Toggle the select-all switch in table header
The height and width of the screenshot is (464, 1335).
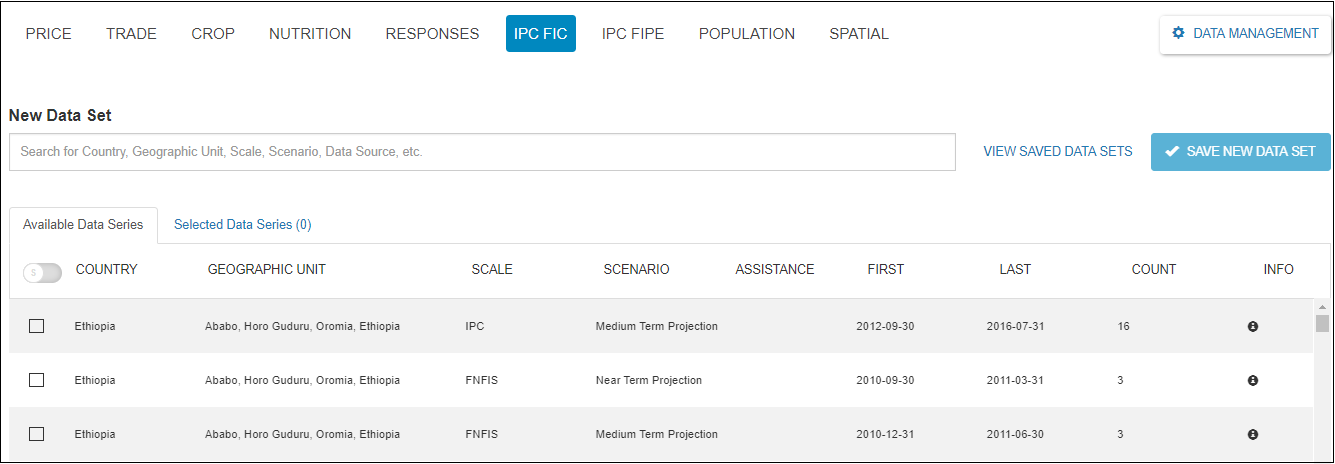[42, 272]
